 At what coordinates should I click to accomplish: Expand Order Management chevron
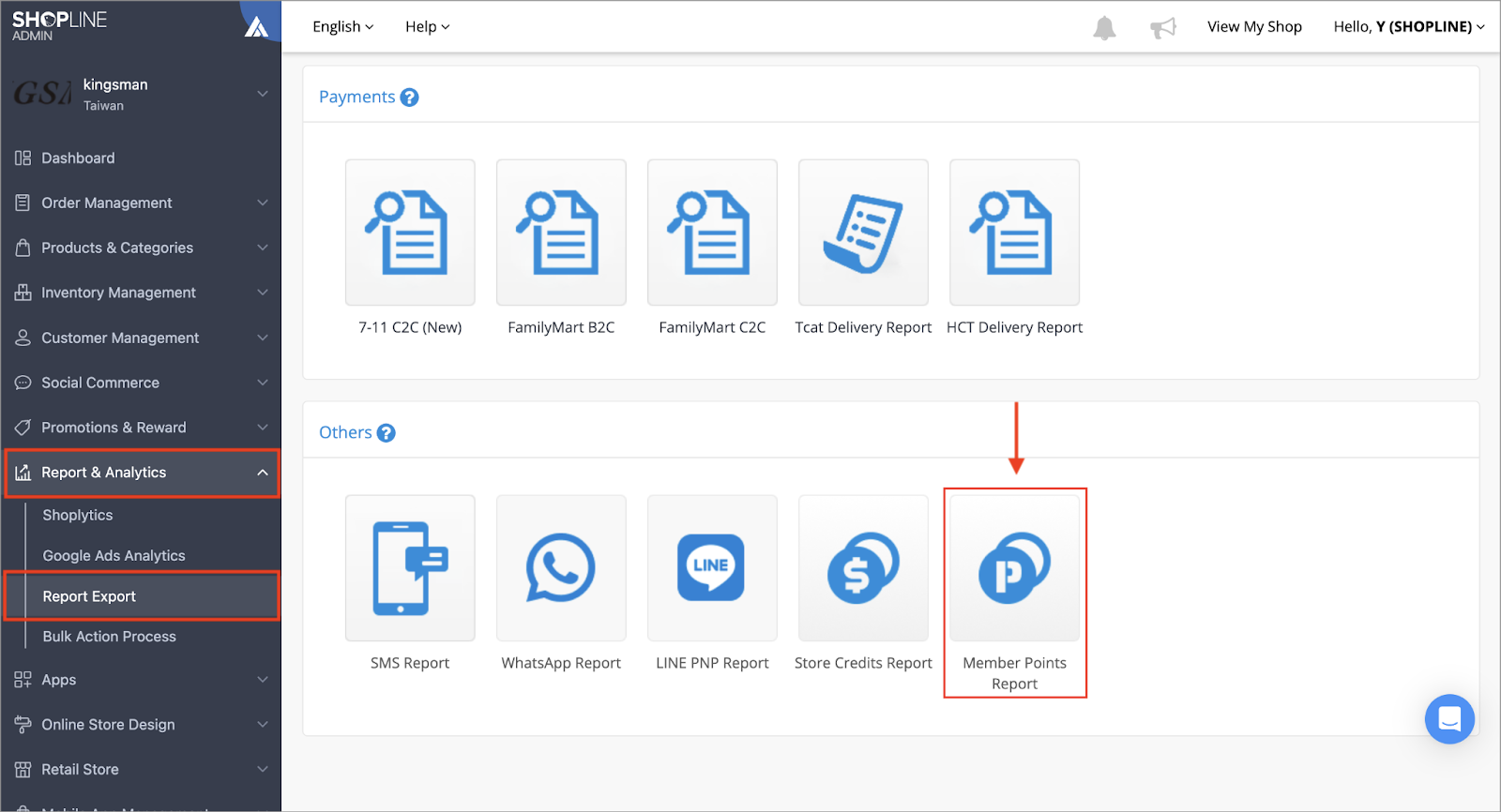(263, 203)
